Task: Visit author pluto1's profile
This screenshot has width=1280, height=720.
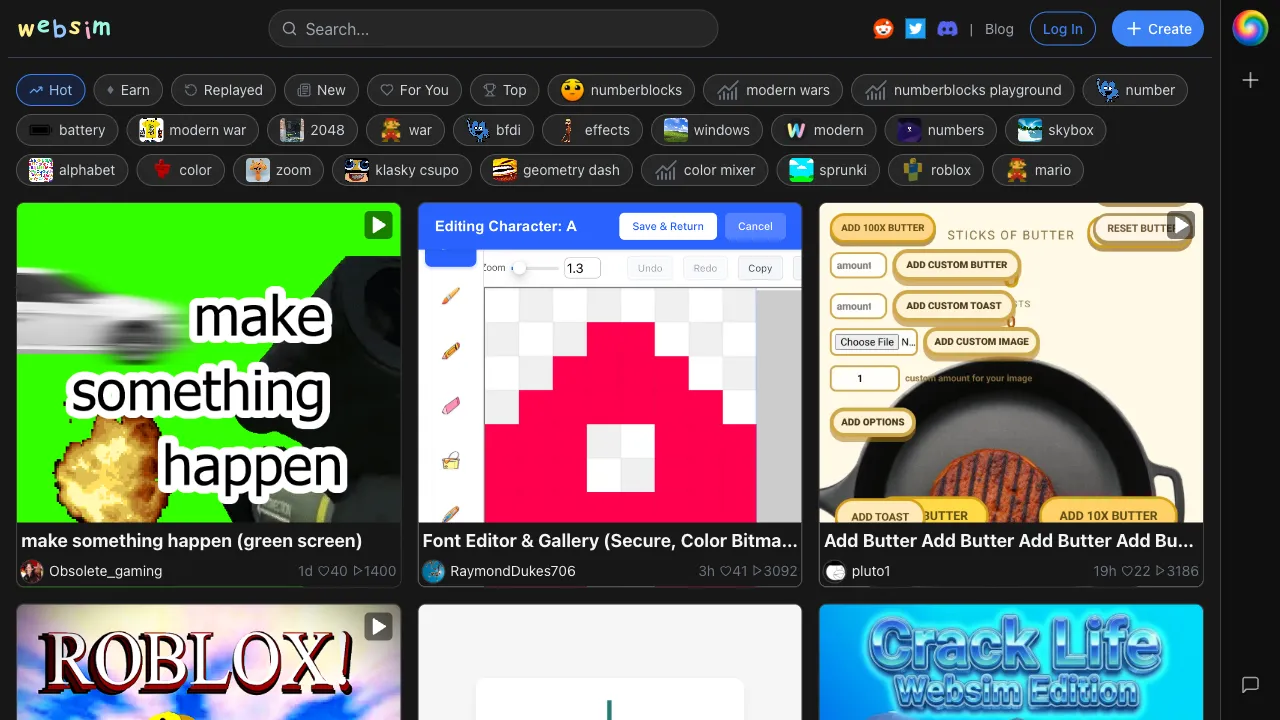Action: click(x=871, y=572)
